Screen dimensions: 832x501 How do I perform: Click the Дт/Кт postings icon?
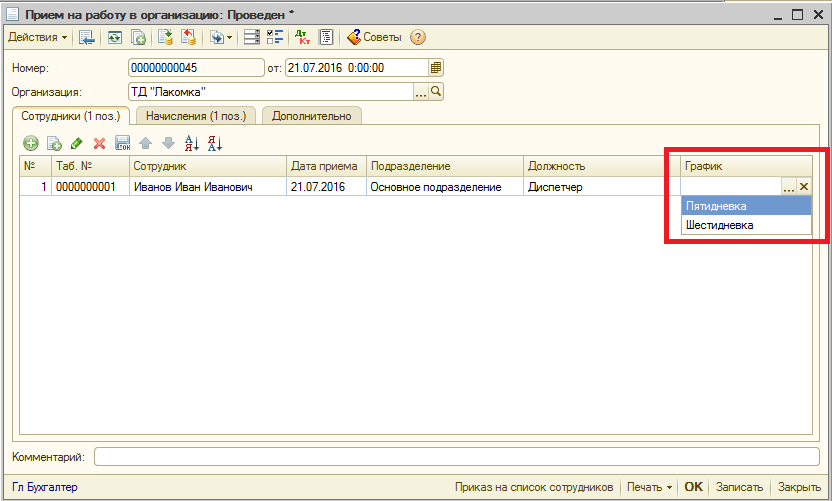coord(302,38)
